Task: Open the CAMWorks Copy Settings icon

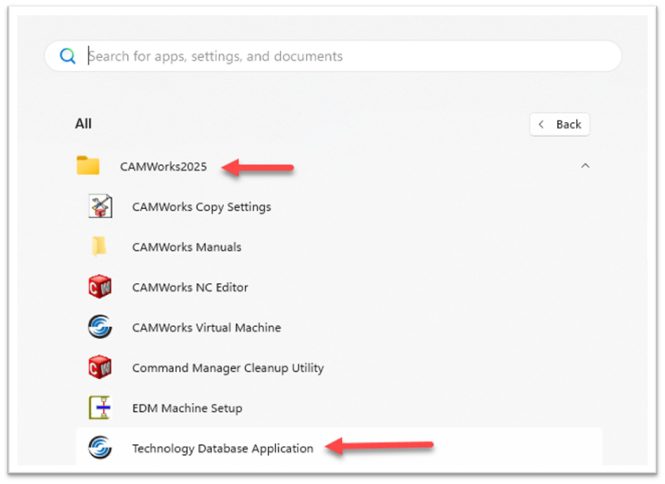Action: tap(100, 206)
